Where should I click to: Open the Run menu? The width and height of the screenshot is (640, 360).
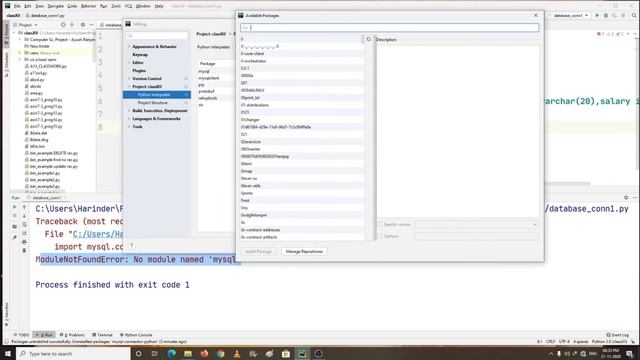tap(103, 6)
